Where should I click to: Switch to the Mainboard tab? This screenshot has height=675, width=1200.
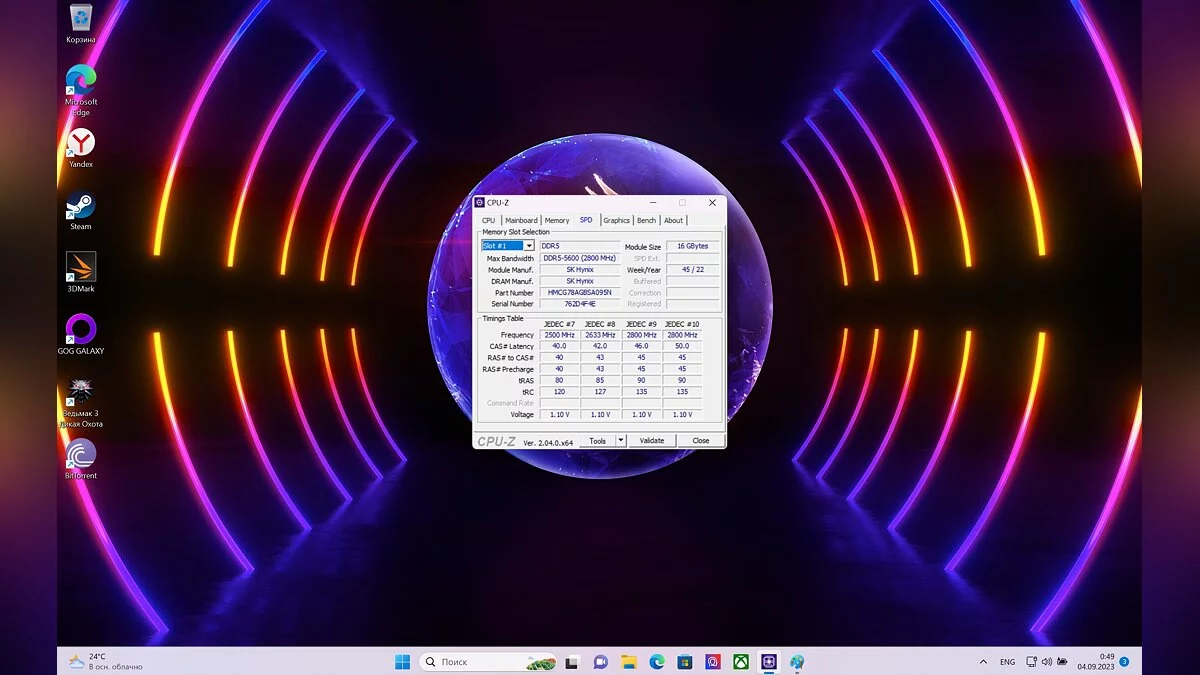click(x=521, y=220)
